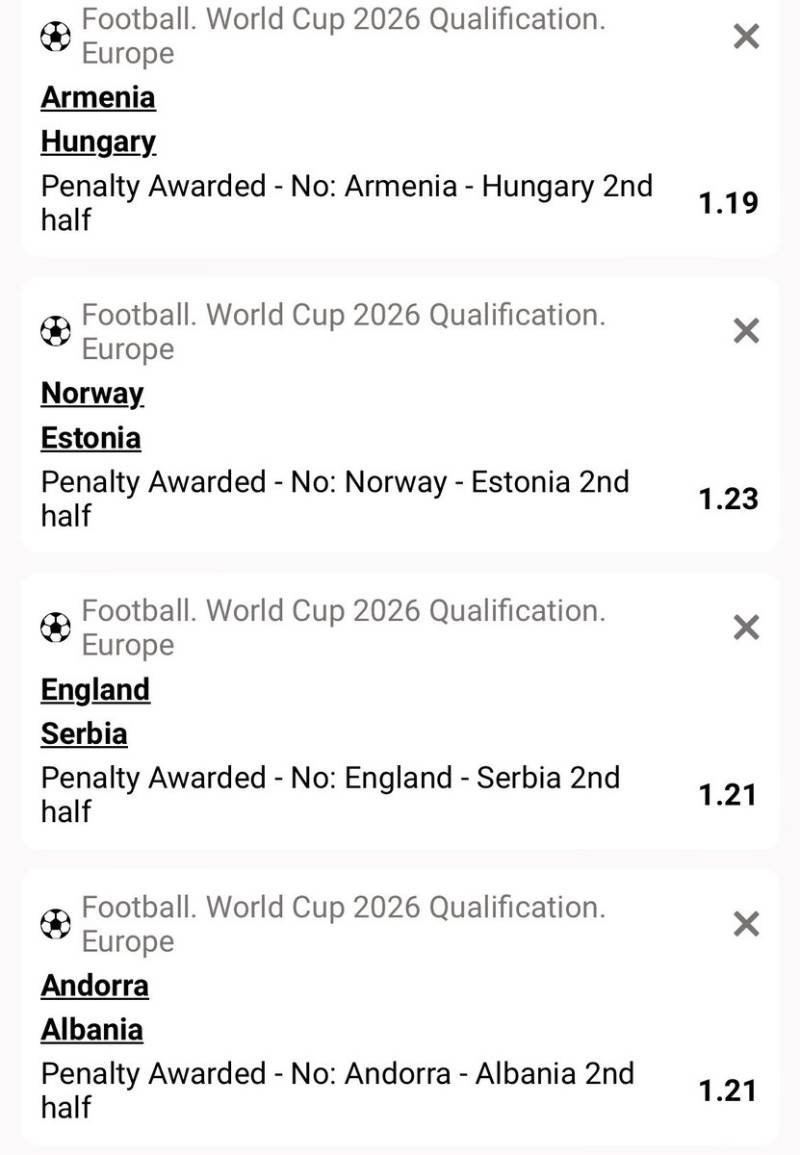Click the football icon on the Andorra bet

56,923
